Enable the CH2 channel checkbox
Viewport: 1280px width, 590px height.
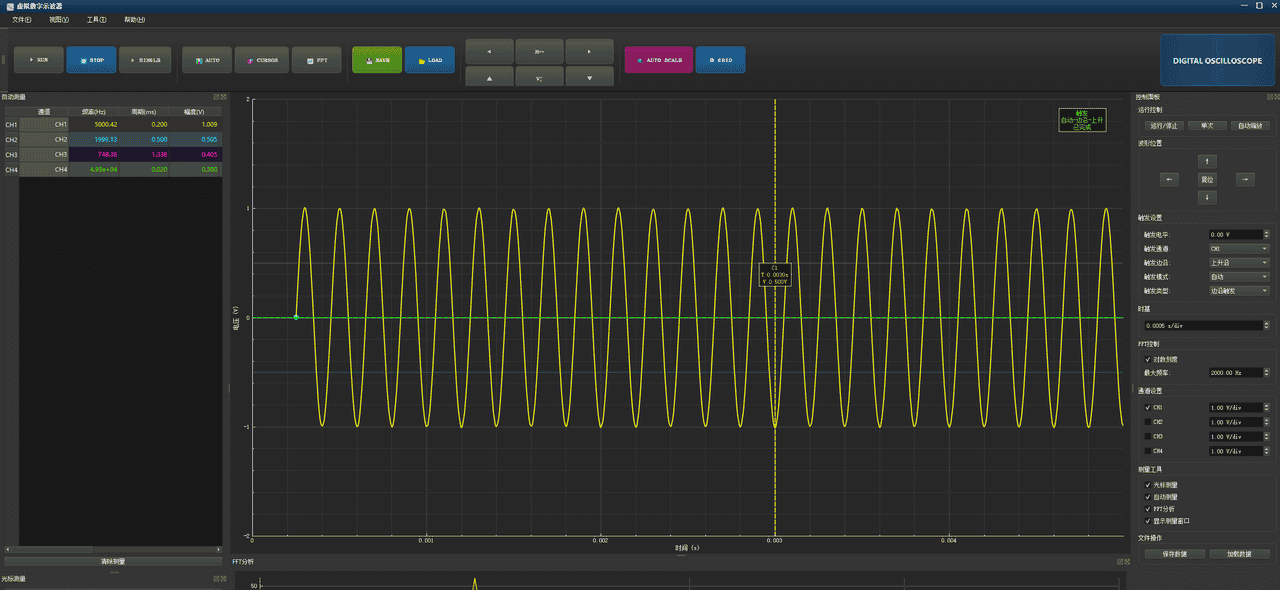[1148, 422]
